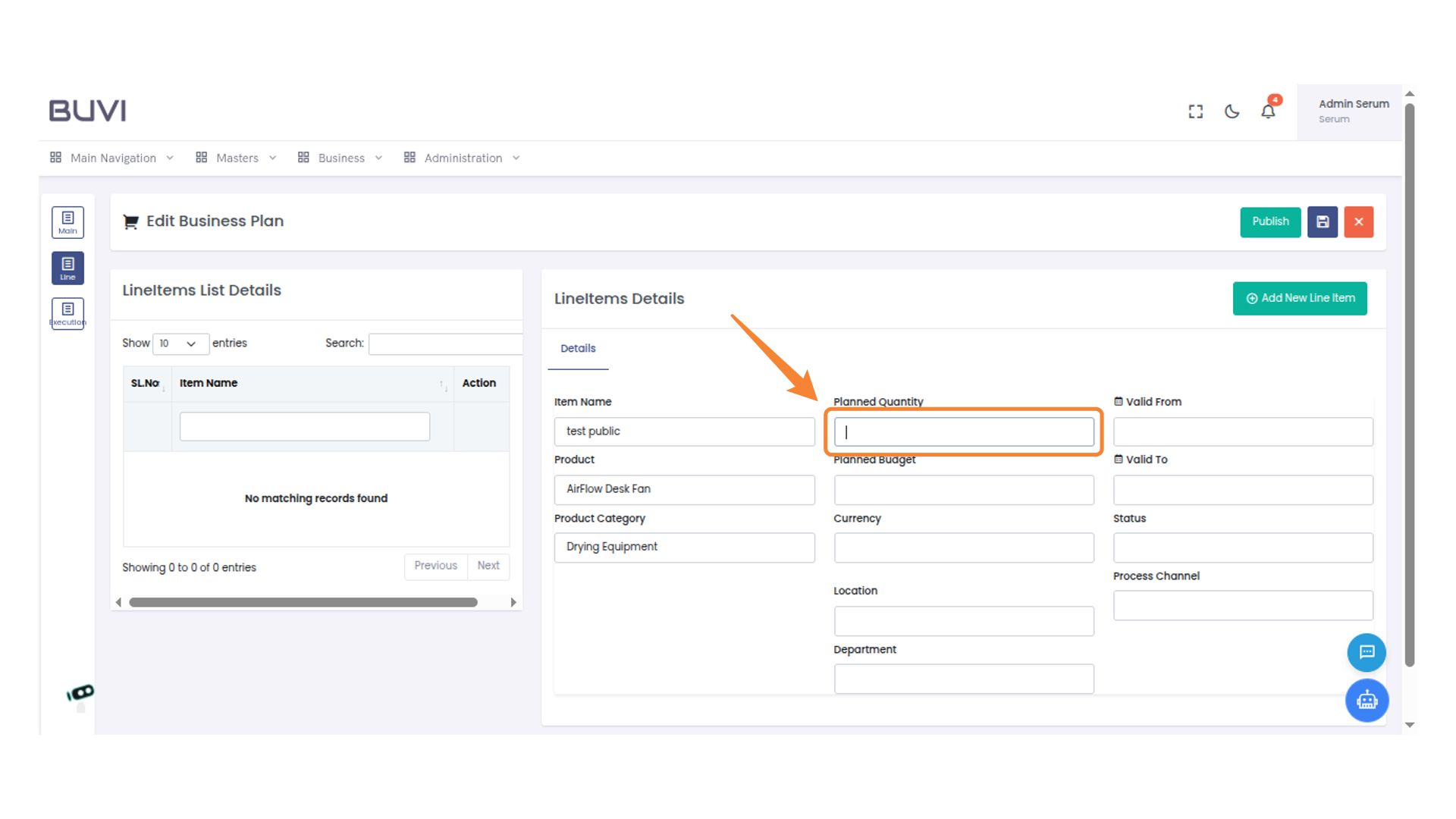This screenshot has width=1456, height=819.
Task: Click the Publish button
Action: coord(1269,222)
